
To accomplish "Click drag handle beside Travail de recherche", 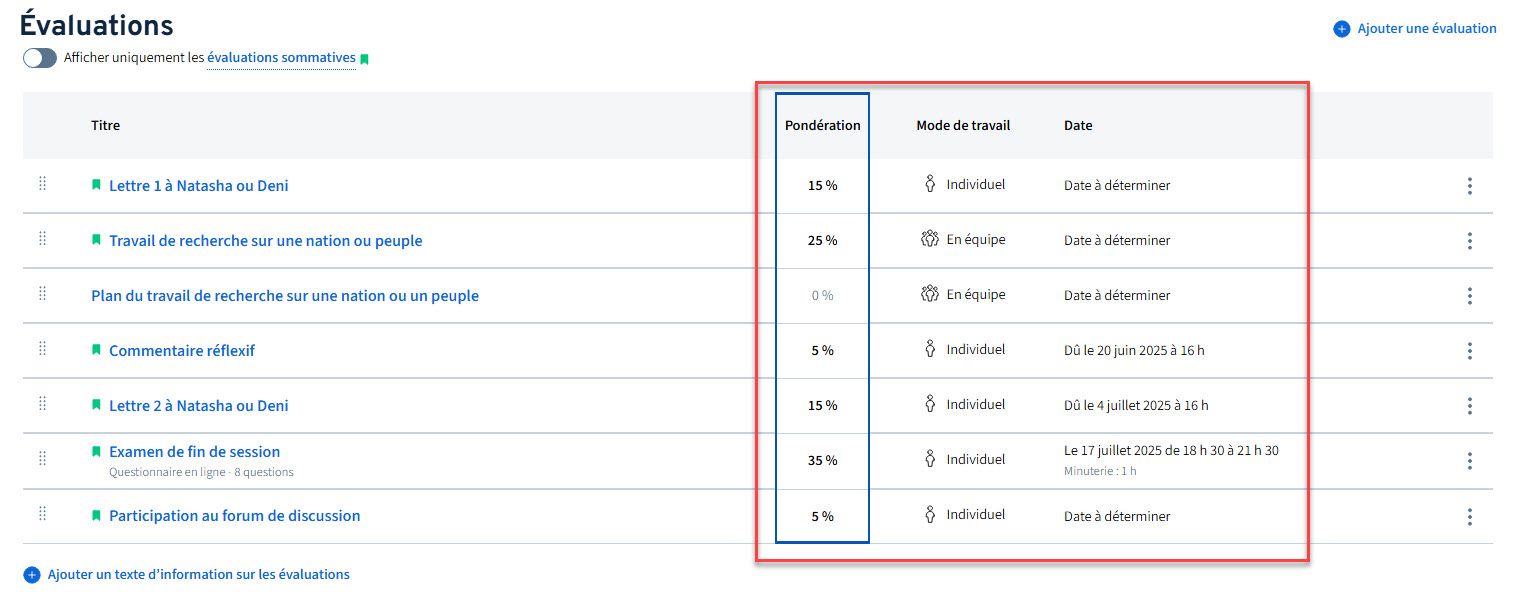I will [42, 239].
